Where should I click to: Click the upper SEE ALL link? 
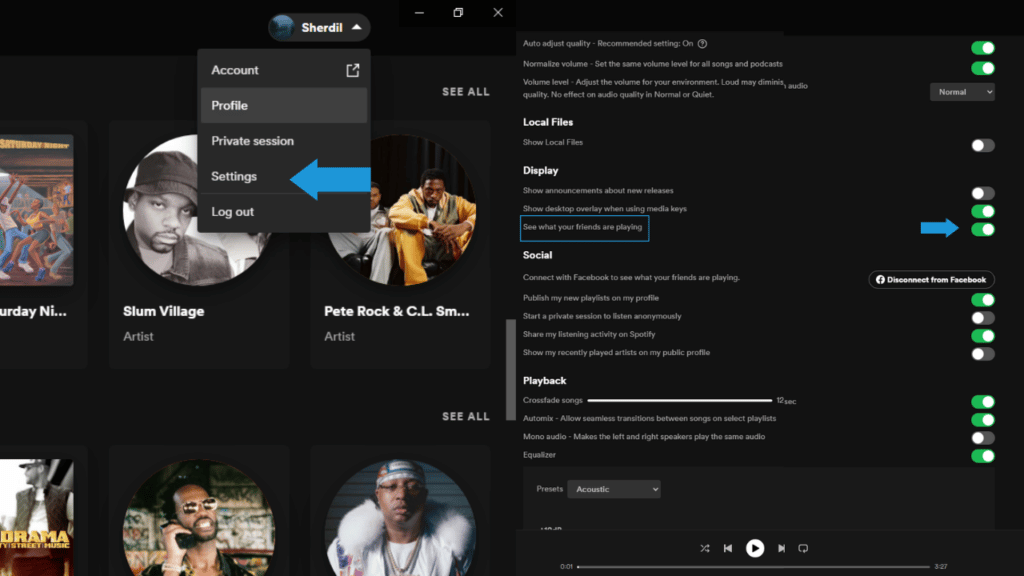466,92
